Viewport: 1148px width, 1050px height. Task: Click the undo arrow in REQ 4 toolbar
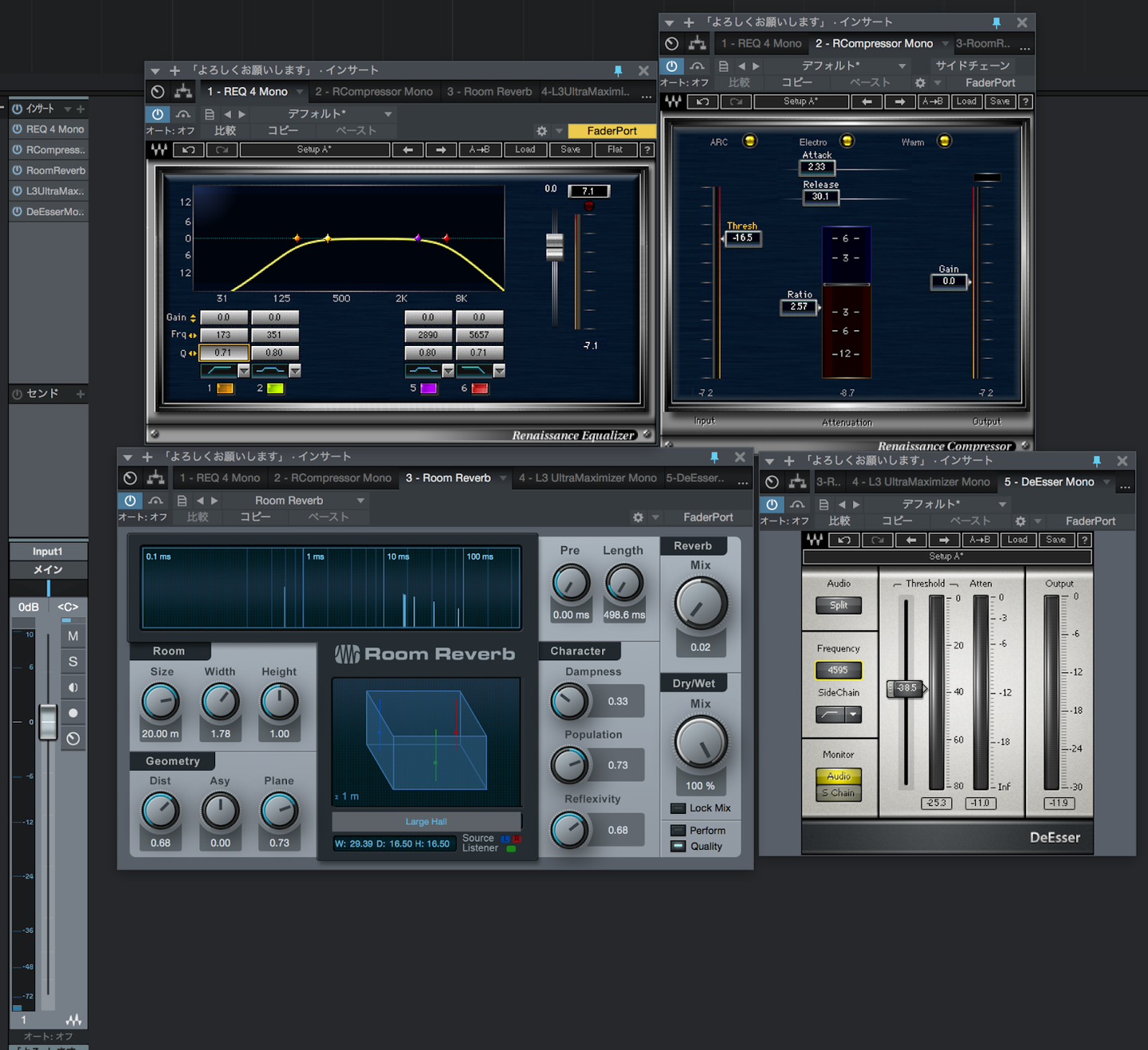[x=189, y=150]
